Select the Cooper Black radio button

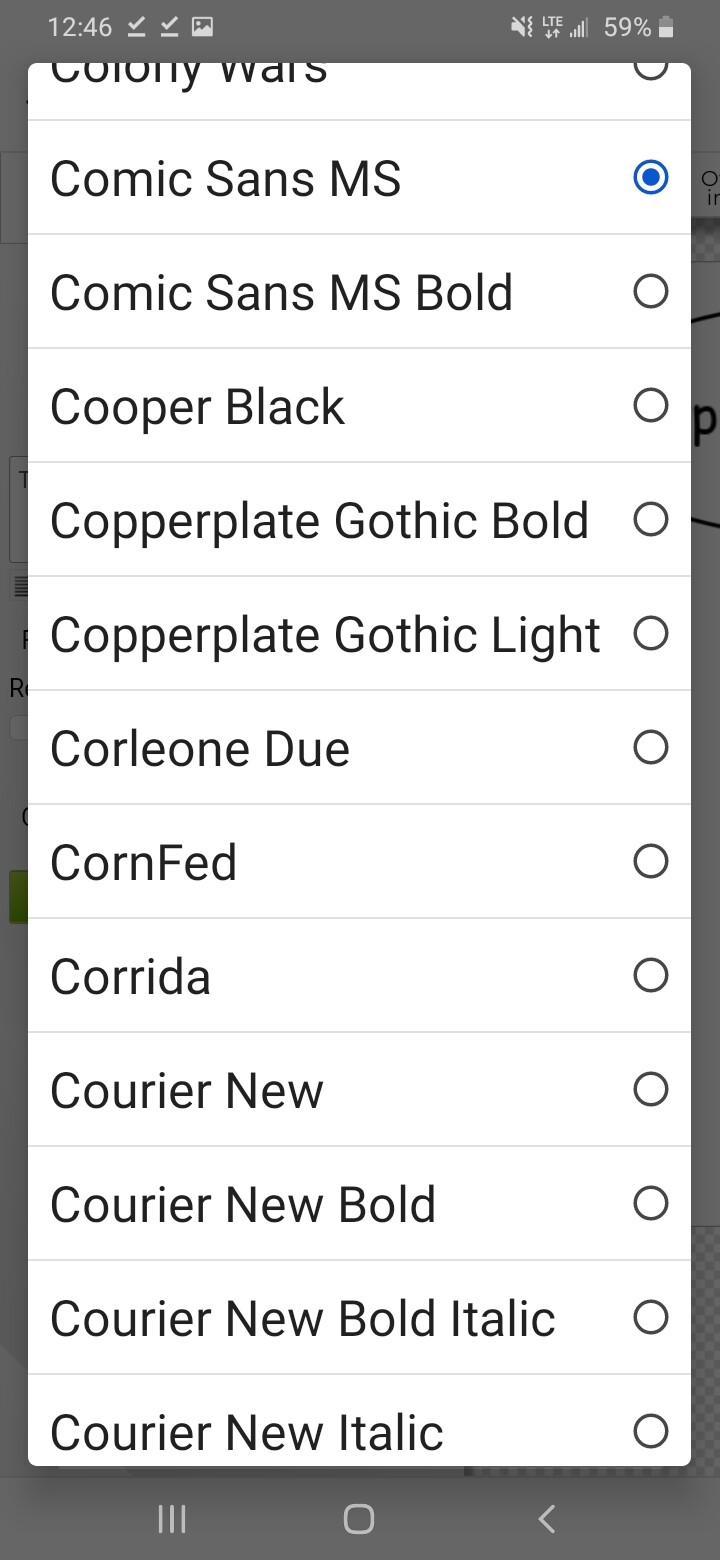pyautogui.click(x=650, y=406)
